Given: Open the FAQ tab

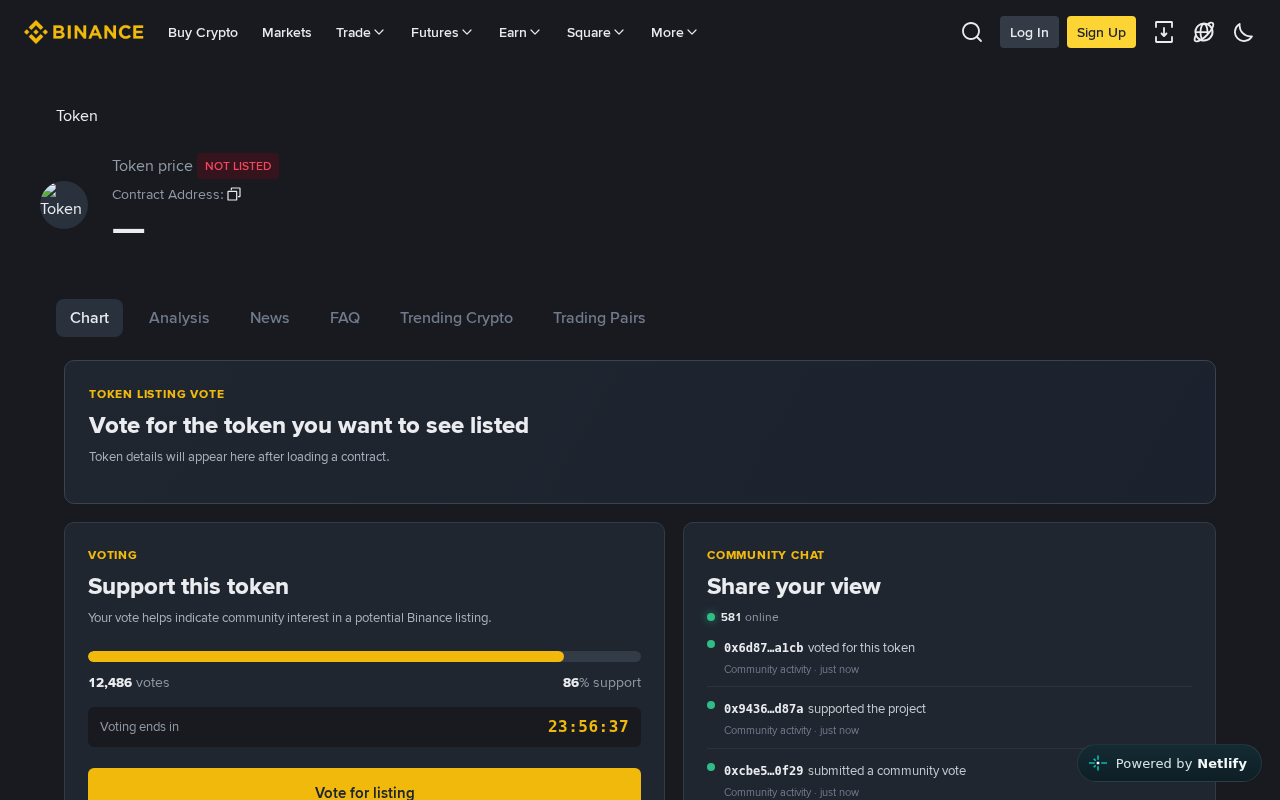Looking at the screenshot, I should pos(345,318).
